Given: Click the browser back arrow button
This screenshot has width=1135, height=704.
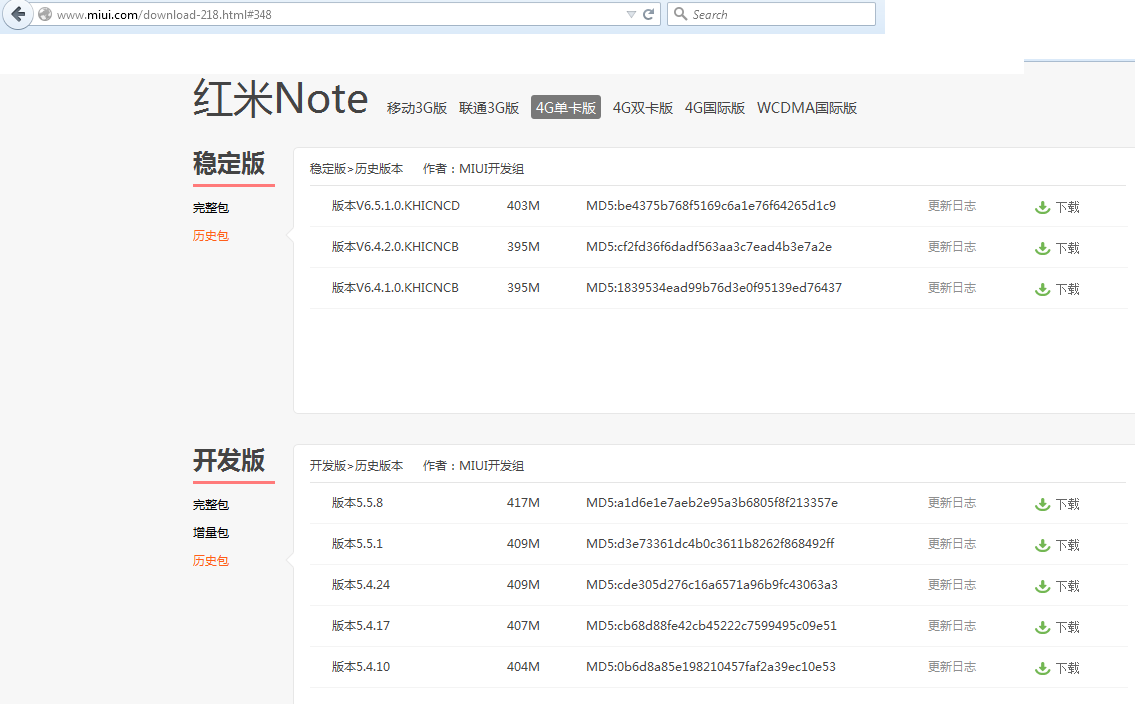Looking at the screenshot, I should click(18, 14).
